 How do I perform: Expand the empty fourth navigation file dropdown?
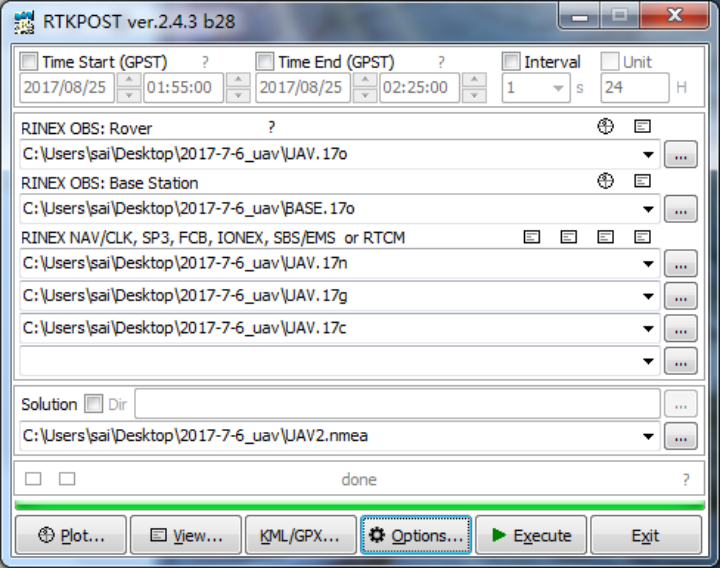tap(648, 361)
